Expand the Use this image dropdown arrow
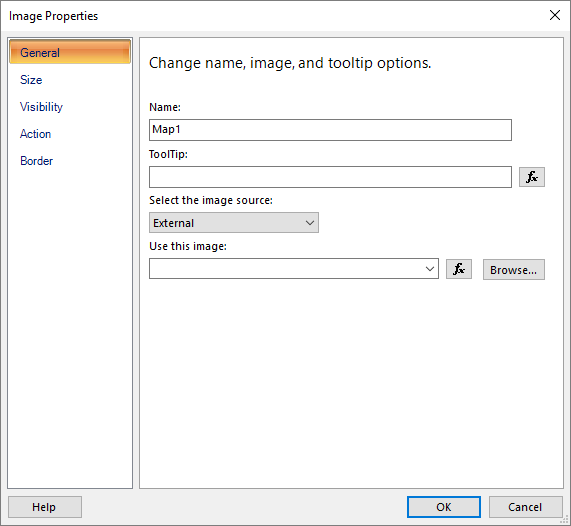571x526 pixels. [430, 269]
